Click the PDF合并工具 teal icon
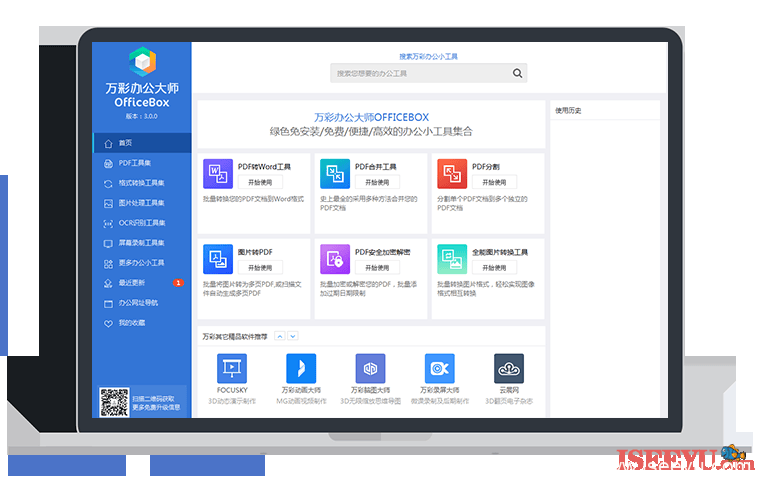This screenshot has width=761, height=481. (x=335, y=174)
